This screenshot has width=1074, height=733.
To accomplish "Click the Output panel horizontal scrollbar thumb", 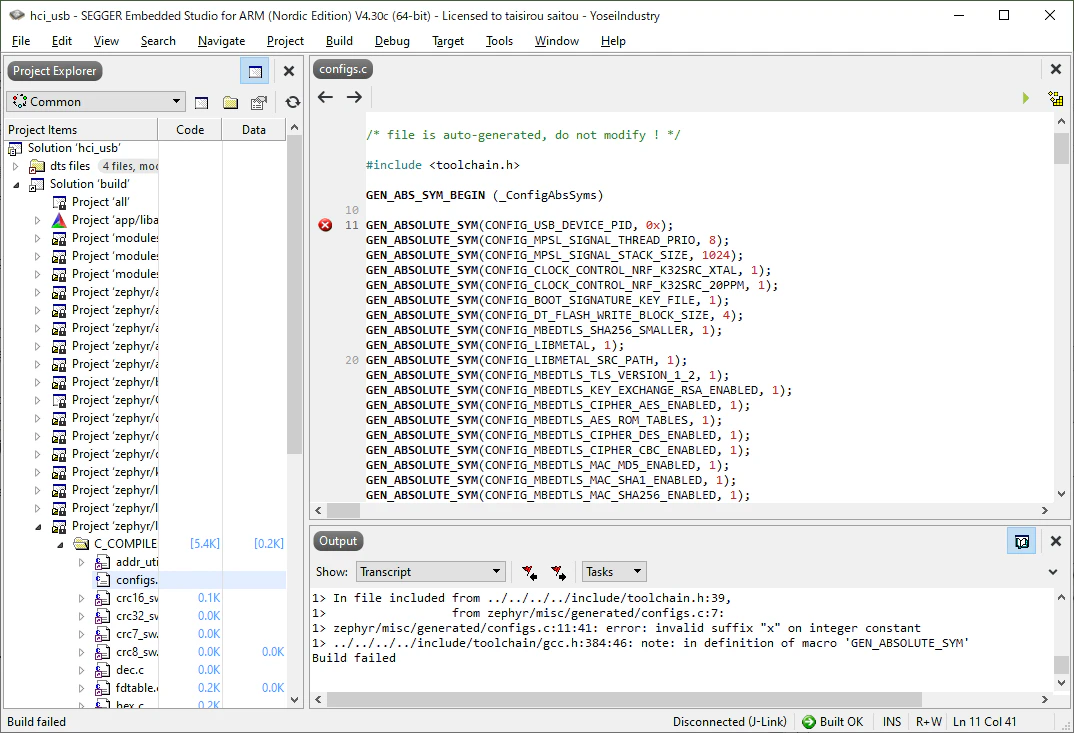I will (624, 699).
